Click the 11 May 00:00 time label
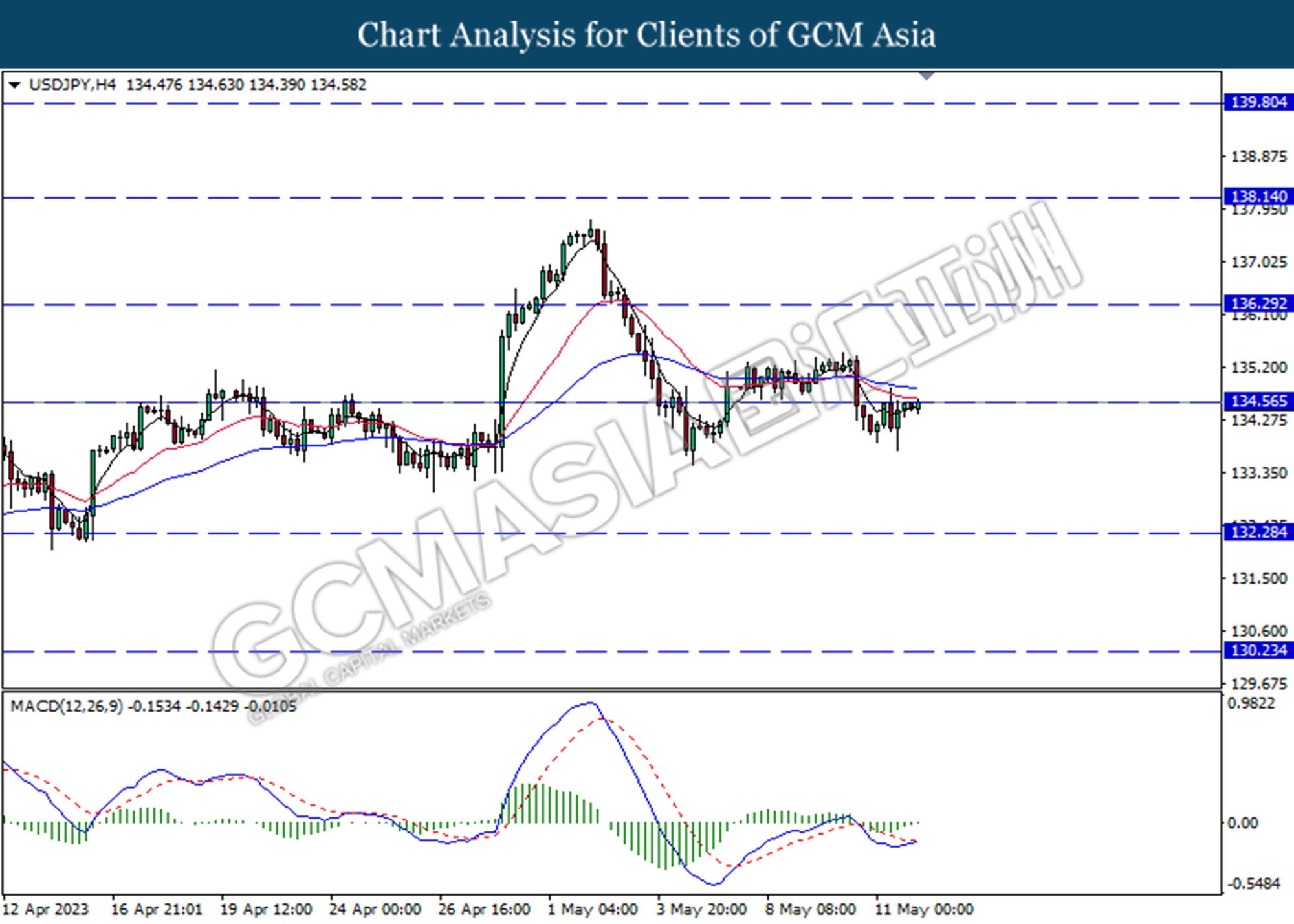The image size is (1294, 924). [925, 909]
